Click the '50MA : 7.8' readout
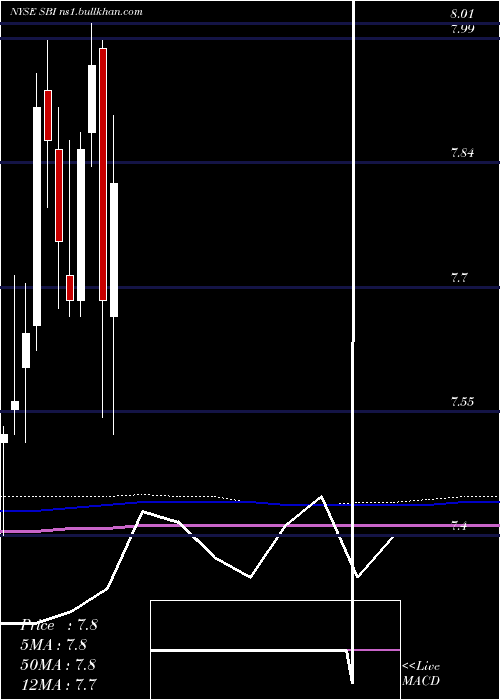This screenshot has width=500, height=700. 58,664
